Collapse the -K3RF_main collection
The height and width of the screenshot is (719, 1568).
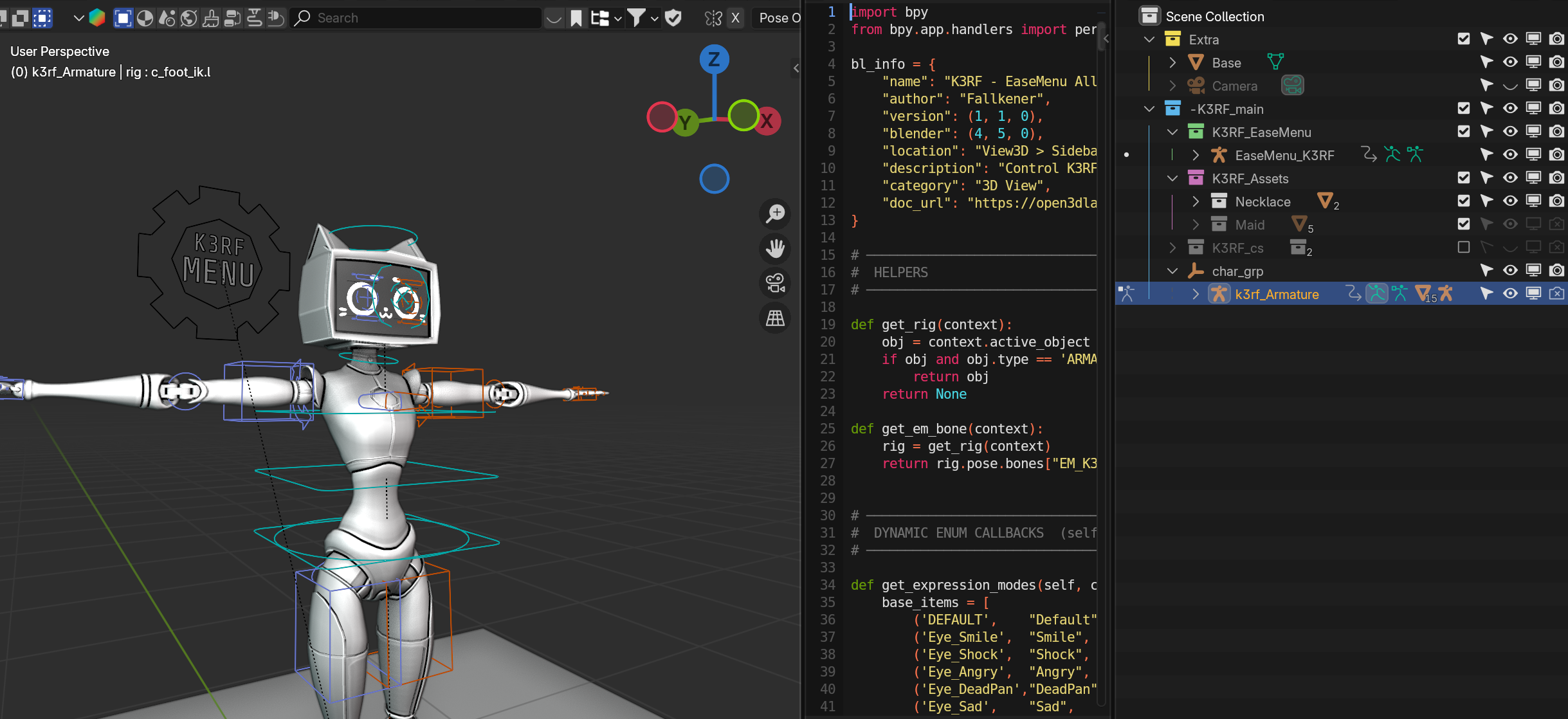pos(1149,109)
